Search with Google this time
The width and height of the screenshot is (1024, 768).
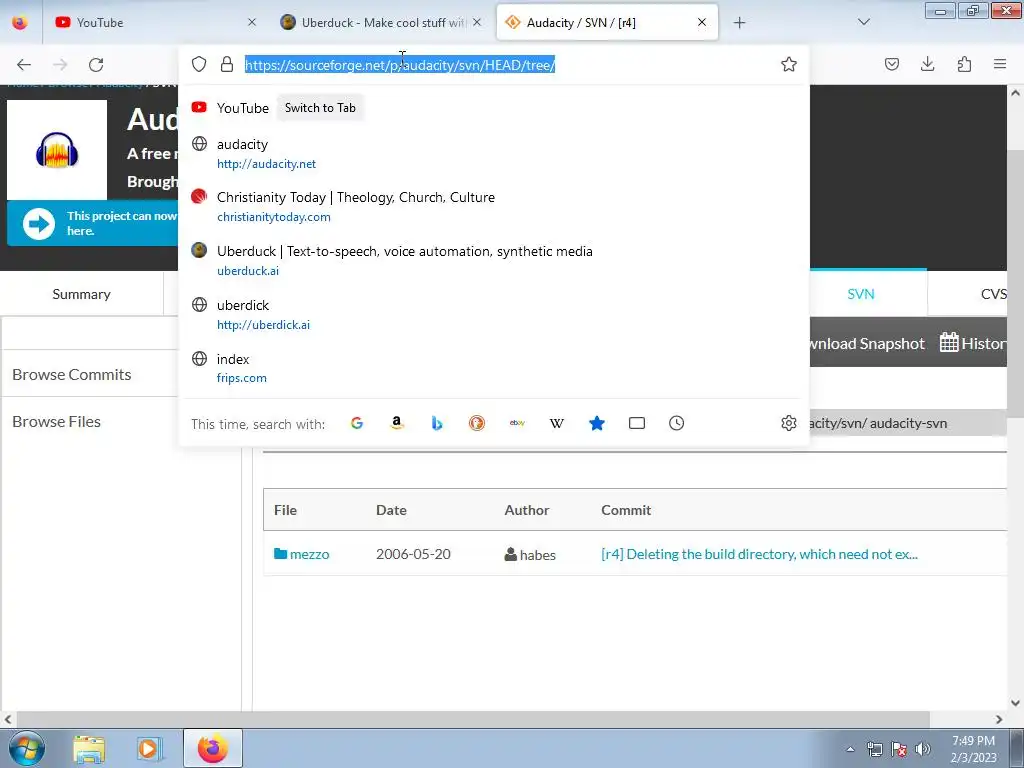click(357, 423)
